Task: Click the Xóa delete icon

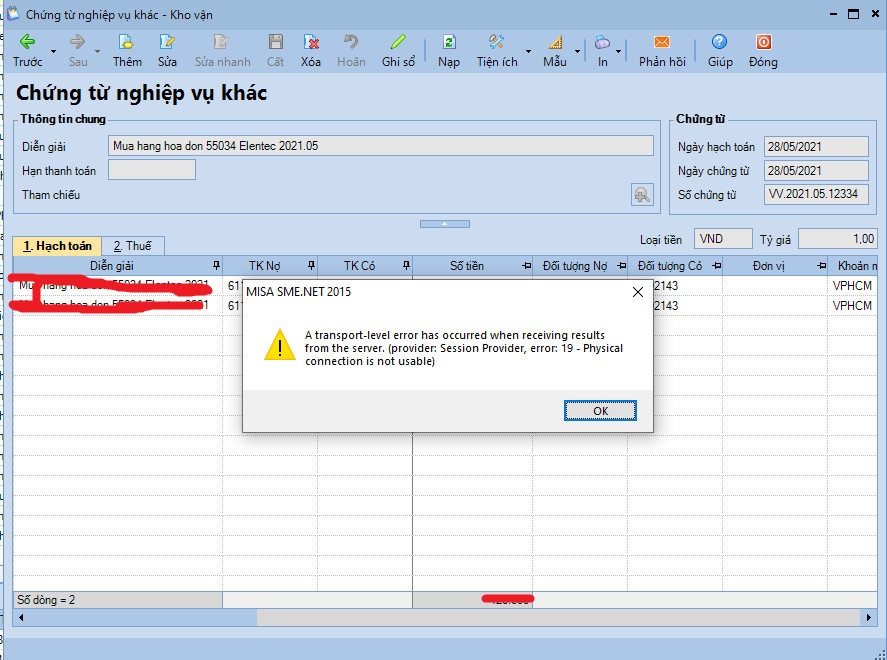Action: click(311, 42)
